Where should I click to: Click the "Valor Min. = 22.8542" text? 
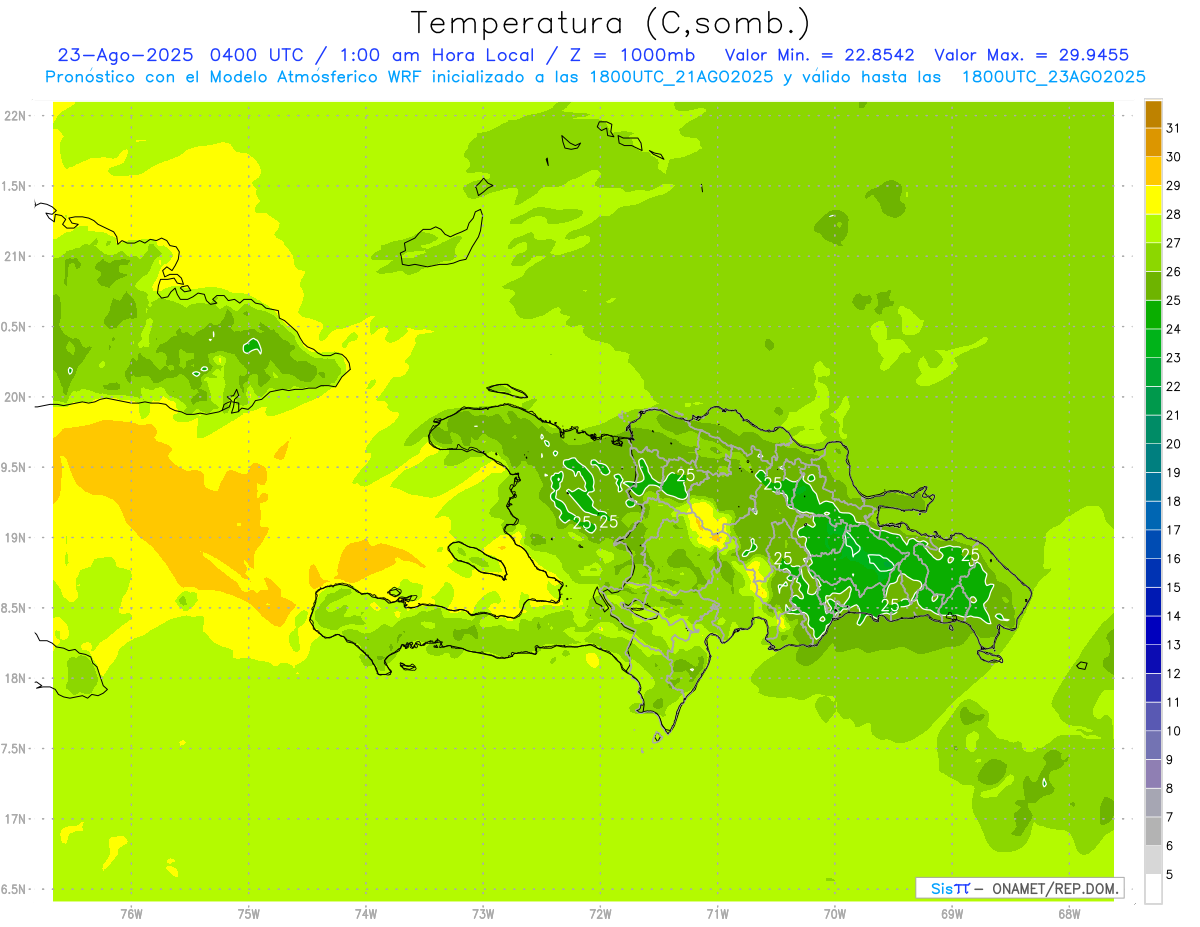pos(820,55)
